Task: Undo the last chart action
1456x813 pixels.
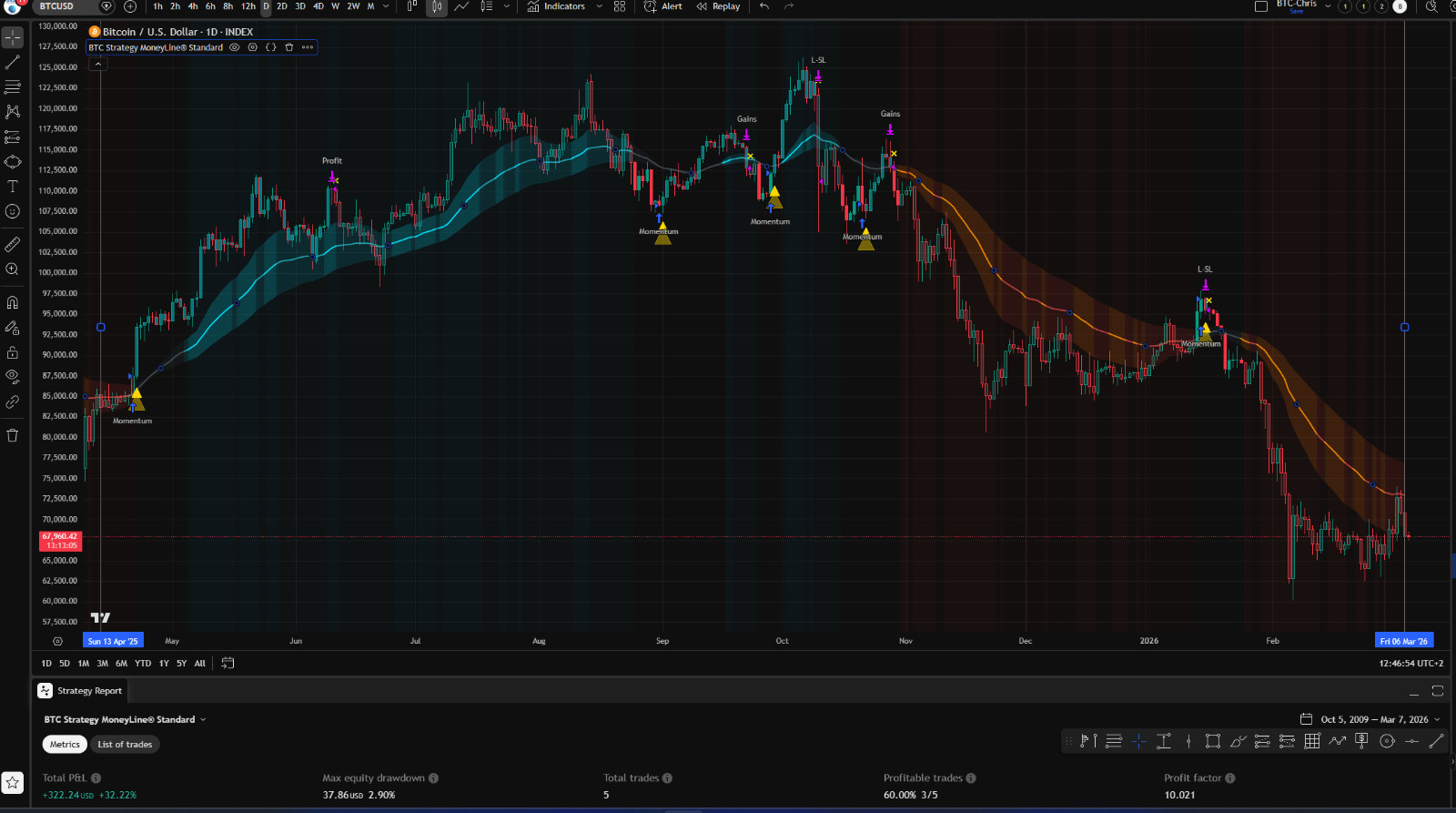Action: (764, 6)
